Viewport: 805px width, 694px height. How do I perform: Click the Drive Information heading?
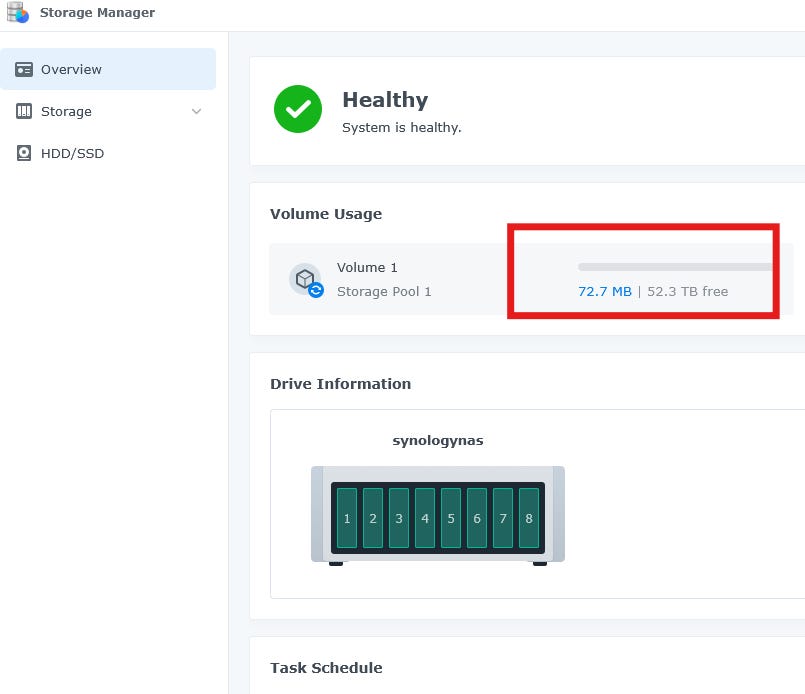tap(340, 384)
